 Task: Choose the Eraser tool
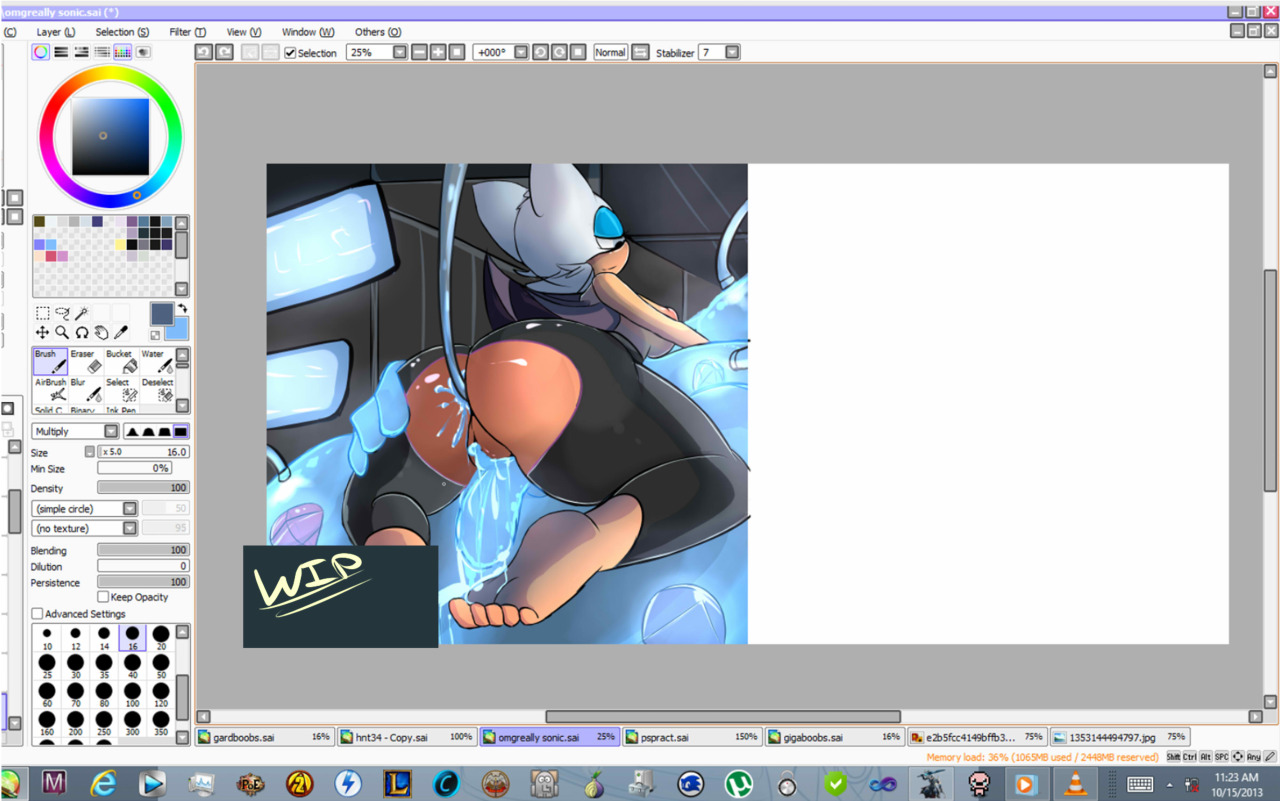click(86, 361)
